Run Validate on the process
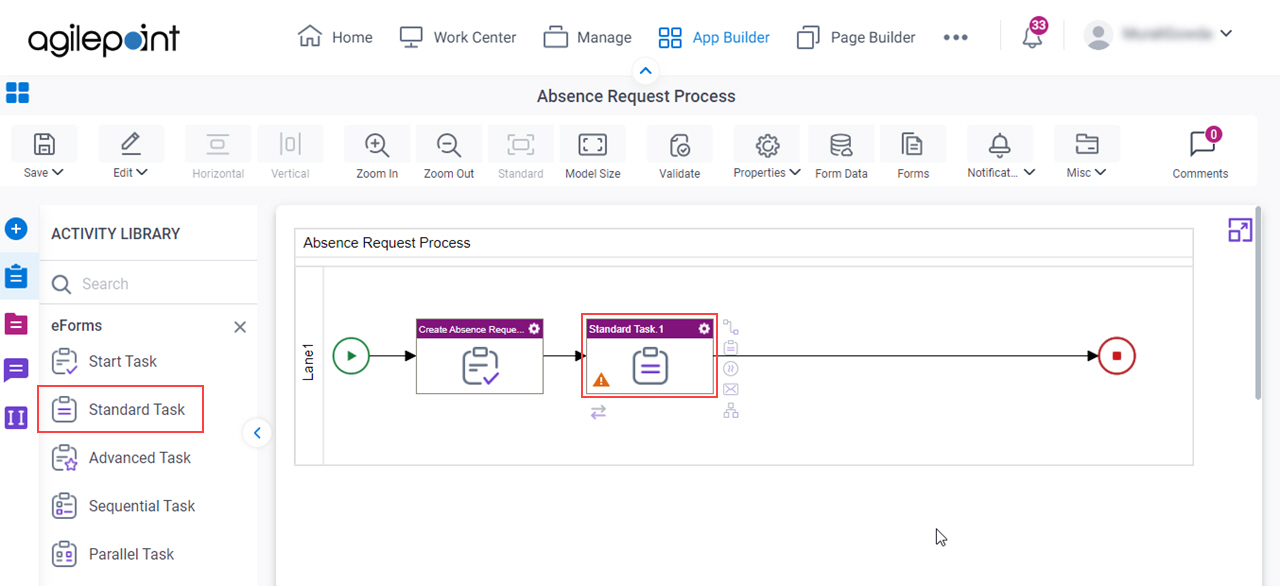 pos(680,145)
